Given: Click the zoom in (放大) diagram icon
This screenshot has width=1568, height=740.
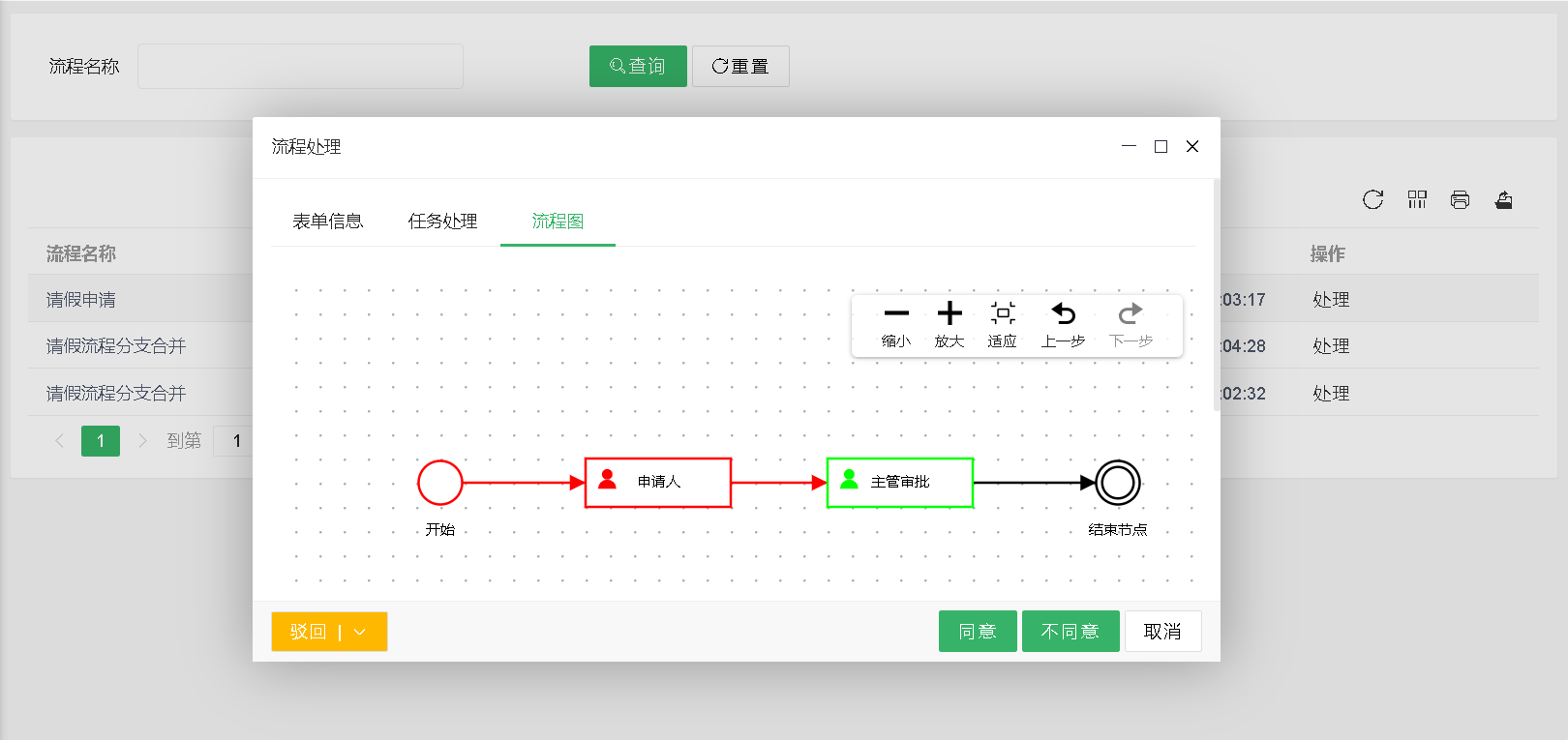Looking at the screenshot, I should (x=950, y=313).
